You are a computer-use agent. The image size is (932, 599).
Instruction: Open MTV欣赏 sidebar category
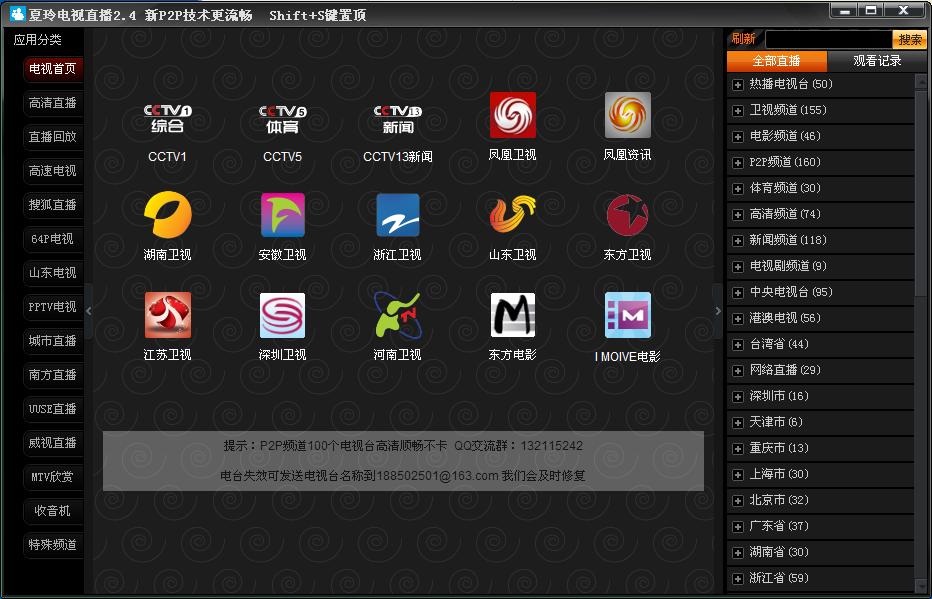[x=53, y=477]
